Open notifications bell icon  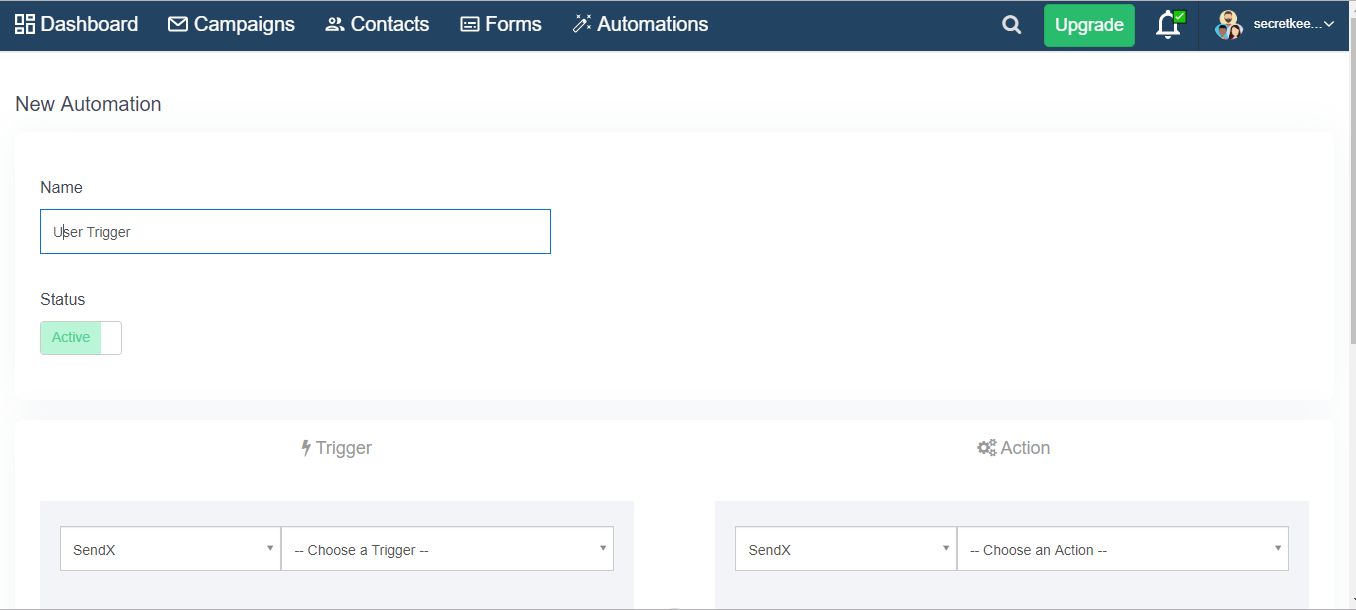click(1169, 25)
